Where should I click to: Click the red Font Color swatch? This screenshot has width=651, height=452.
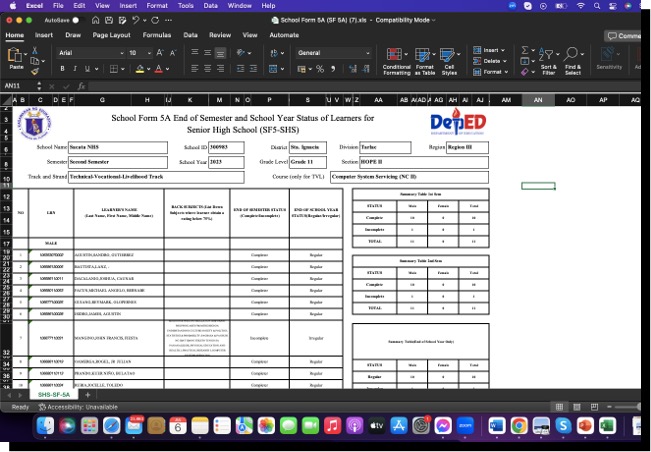pyautogui.click(x=159, y=69)
